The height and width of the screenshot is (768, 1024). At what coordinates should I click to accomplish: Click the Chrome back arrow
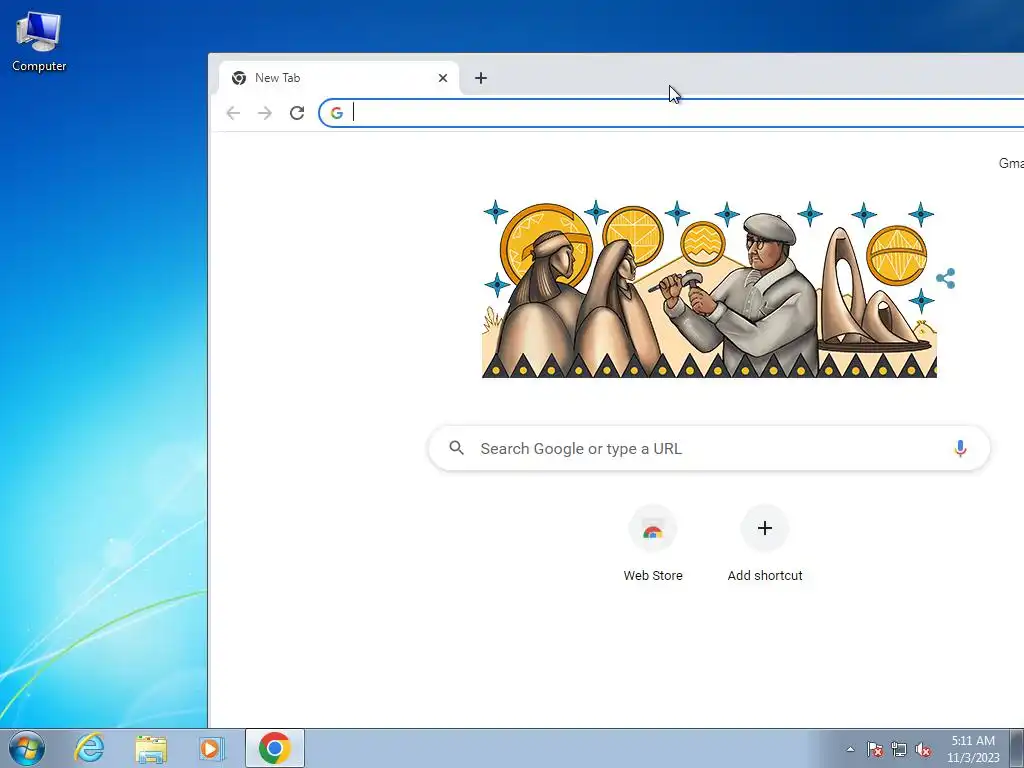click(x=233, y=113)
